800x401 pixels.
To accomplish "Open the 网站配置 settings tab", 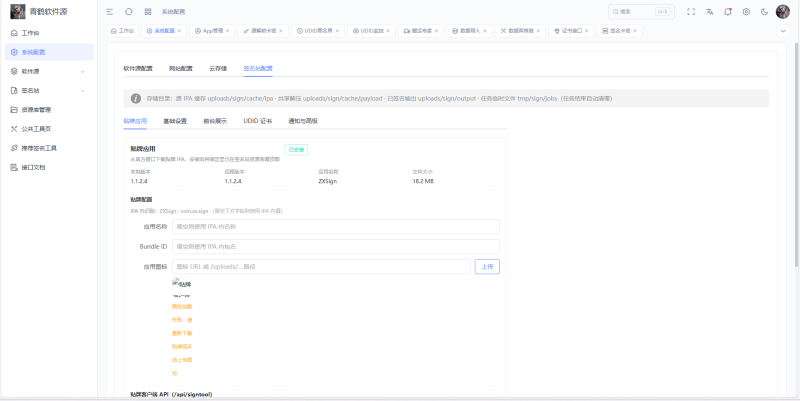I will point(181,68).
